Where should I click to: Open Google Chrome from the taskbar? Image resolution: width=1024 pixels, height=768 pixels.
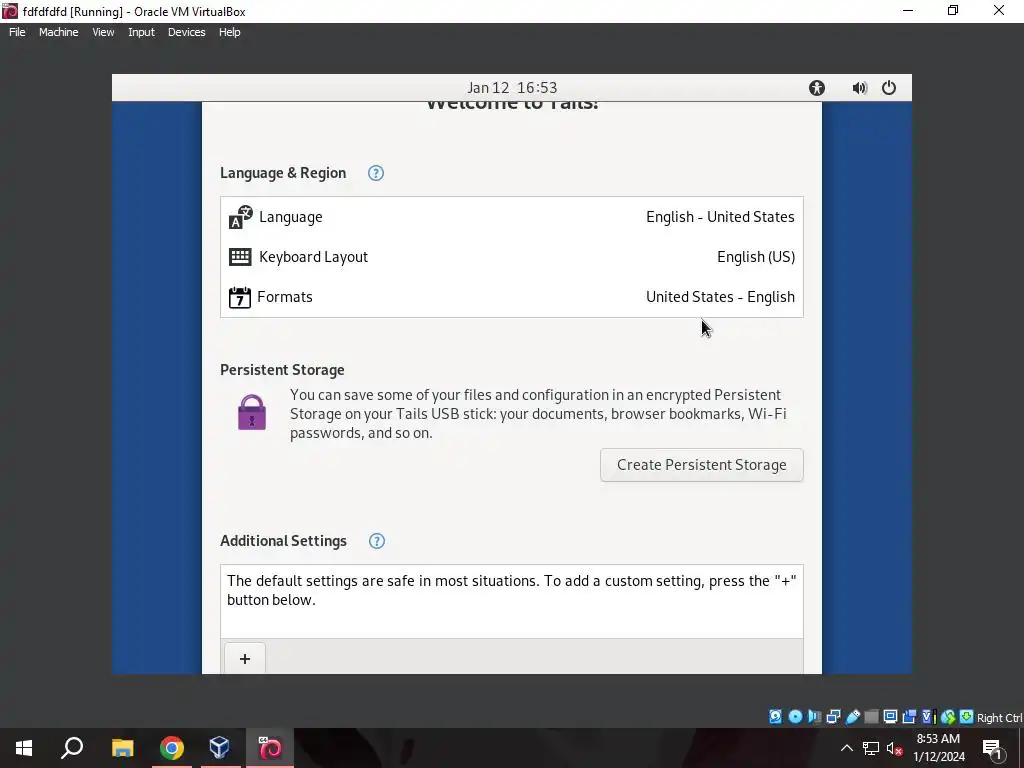coord(172,748)
